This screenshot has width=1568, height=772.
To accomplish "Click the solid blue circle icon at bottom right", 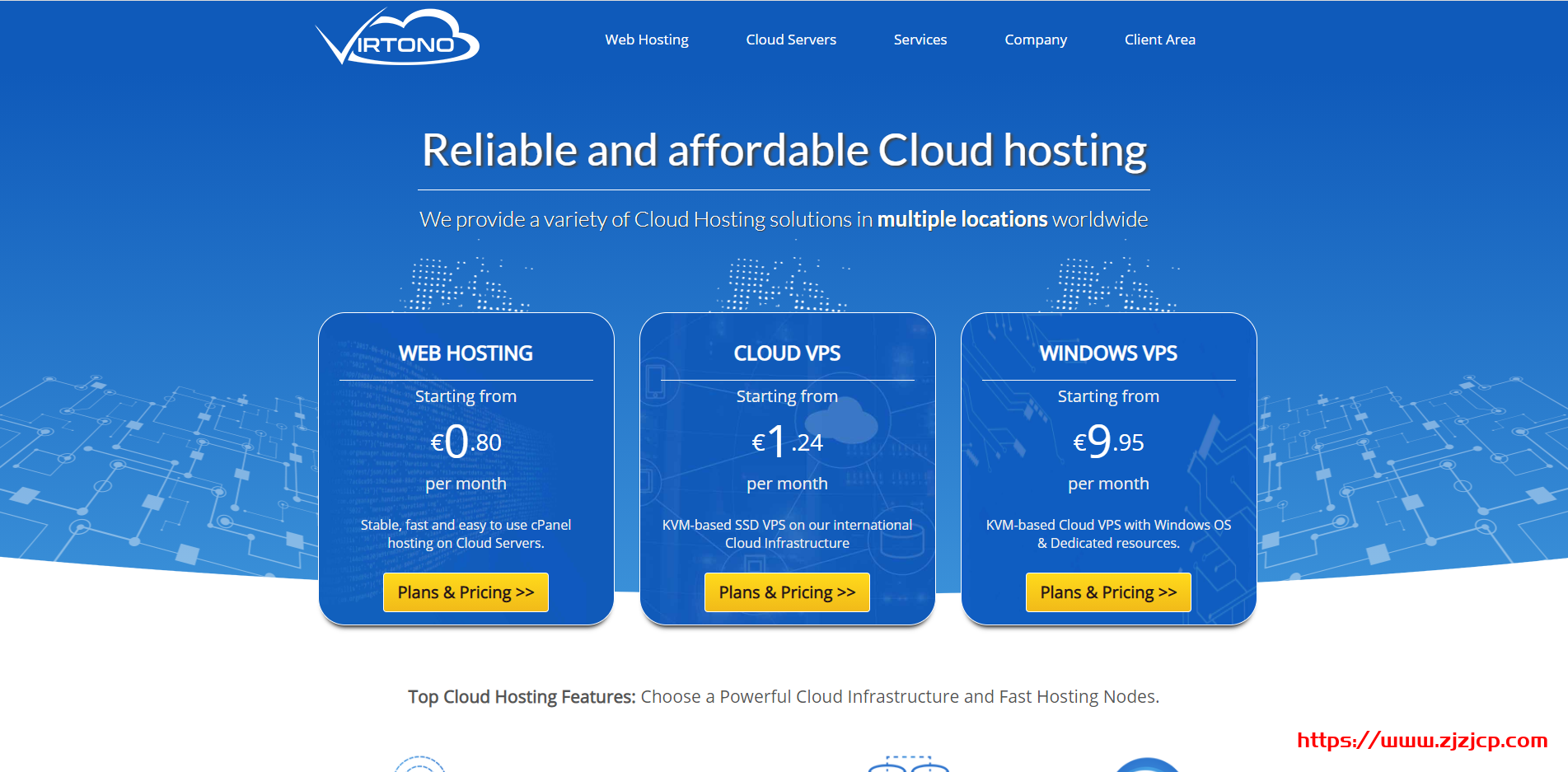I will pyautogui.click(x=1147, y=765).
